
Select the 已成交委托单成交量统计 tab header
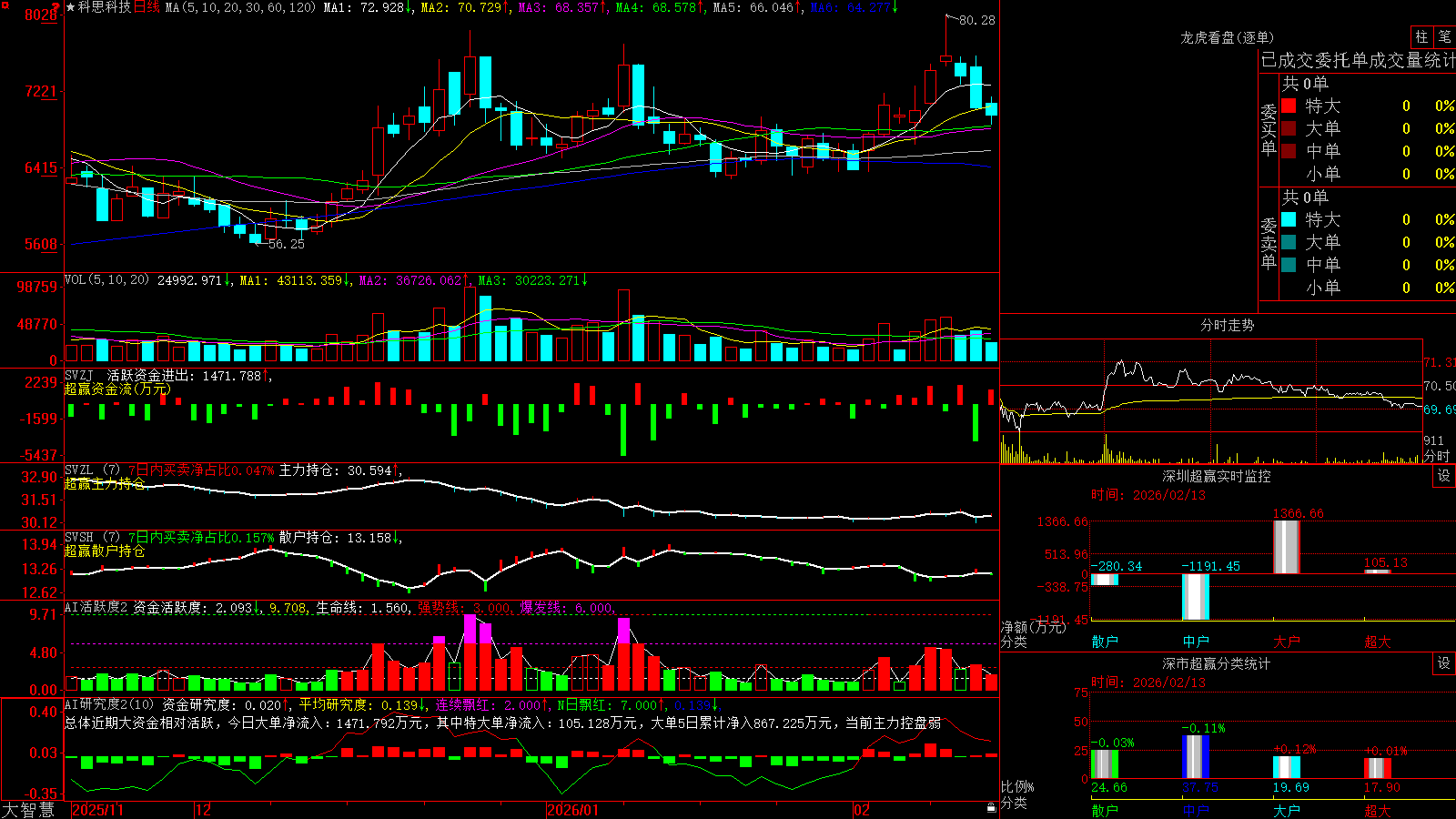click(1358, 60)
